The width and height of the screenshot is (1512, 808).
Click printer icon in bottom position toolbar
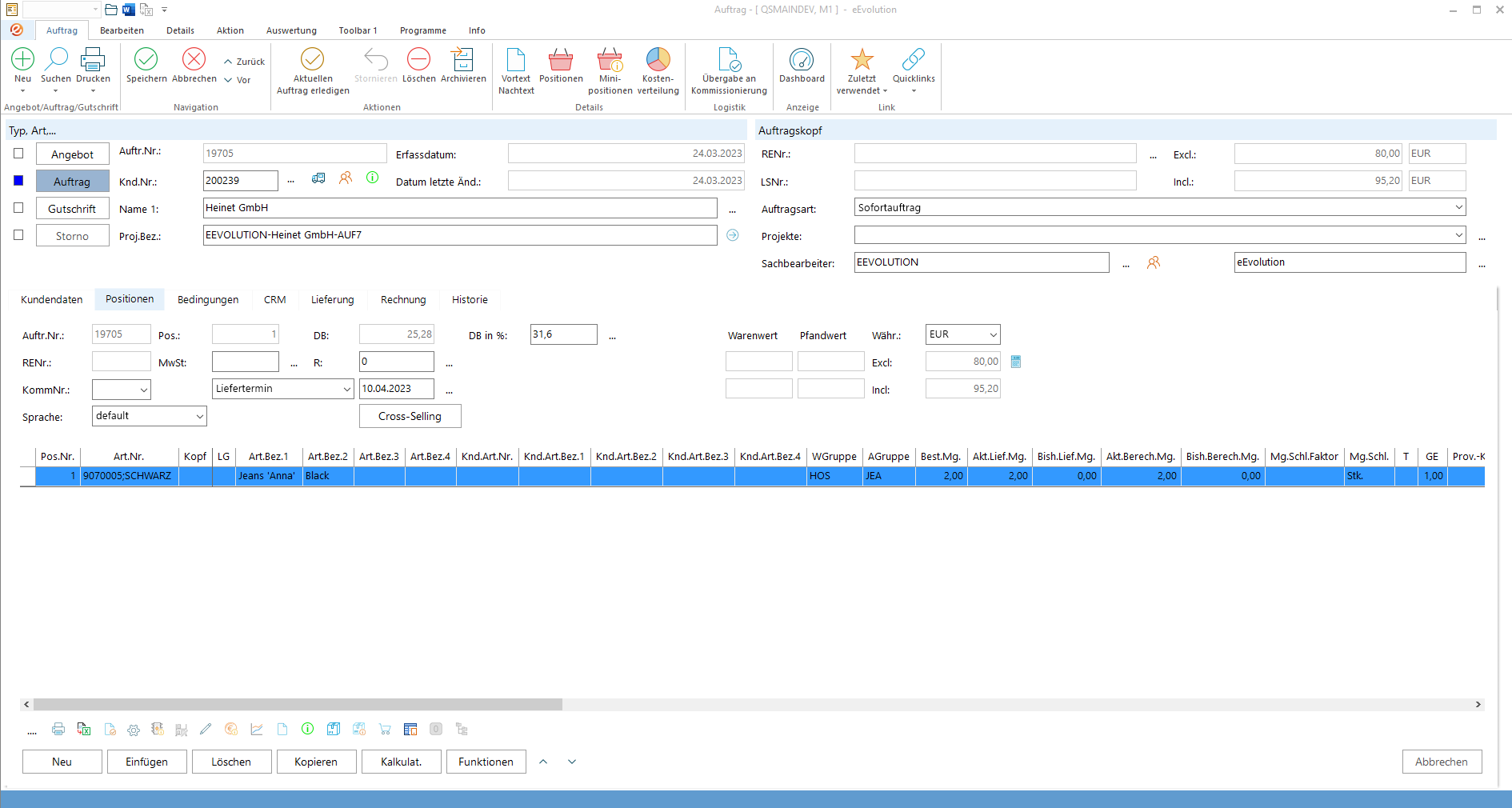coord(58,729)
